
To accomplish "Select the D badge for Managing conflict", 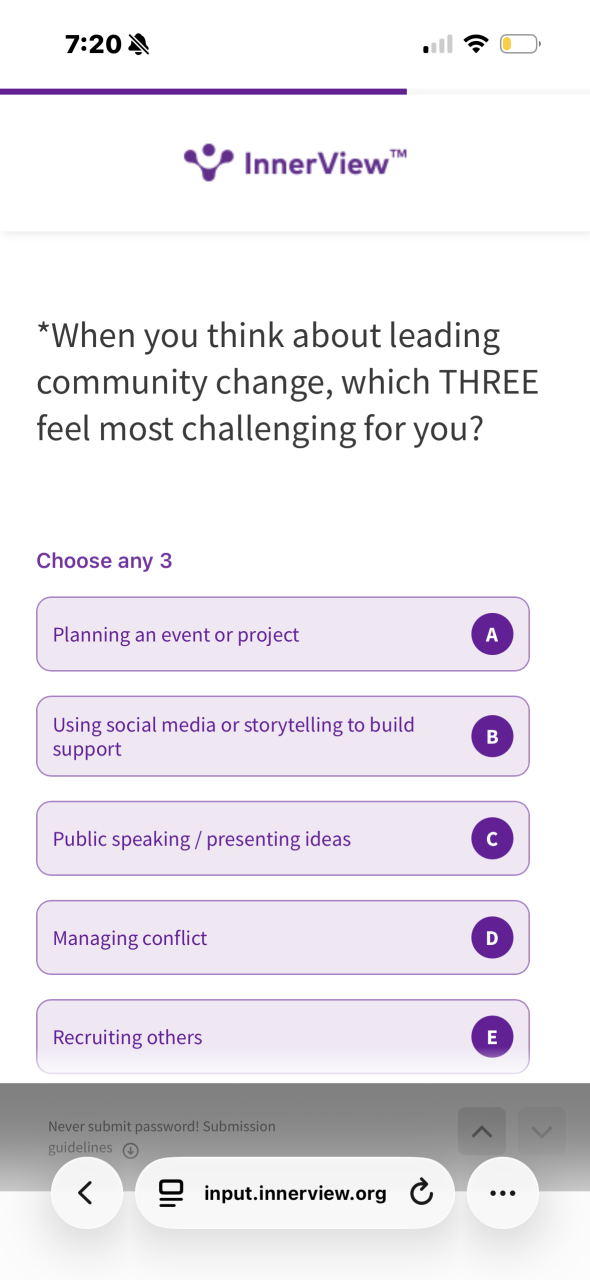I will click(492, 938).
